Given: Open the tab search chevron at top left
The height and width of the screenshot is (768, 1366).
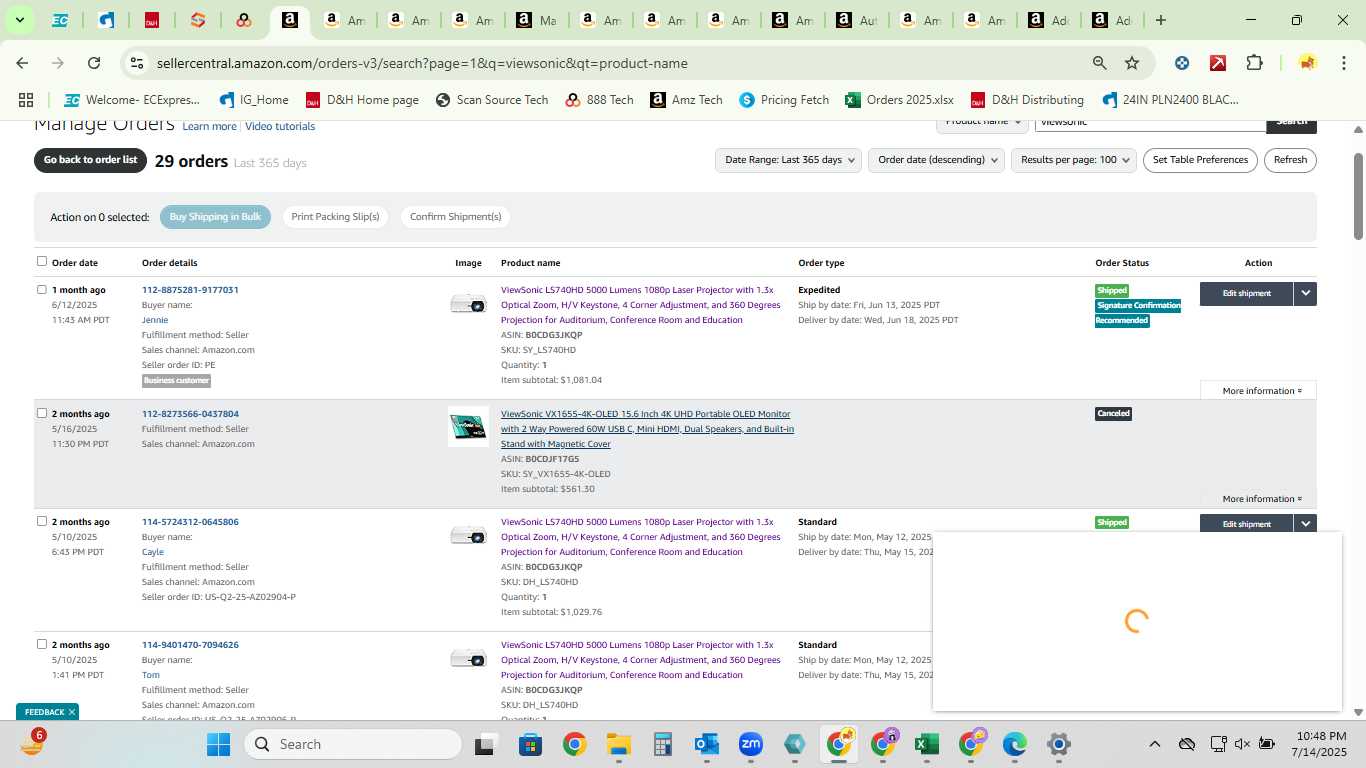Looking at the screenshot, I should 19,20.
